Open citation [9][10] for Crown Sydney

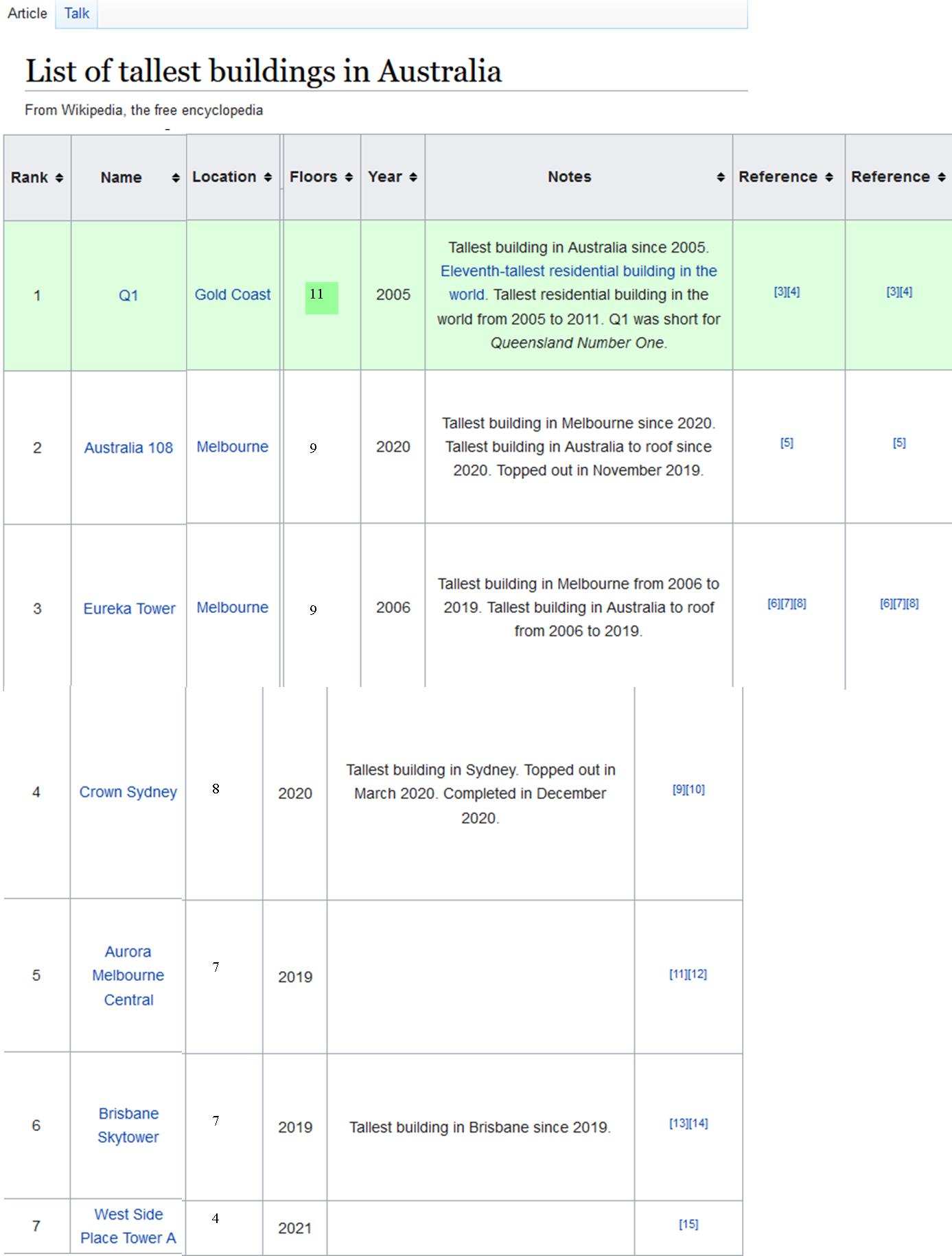688,789
